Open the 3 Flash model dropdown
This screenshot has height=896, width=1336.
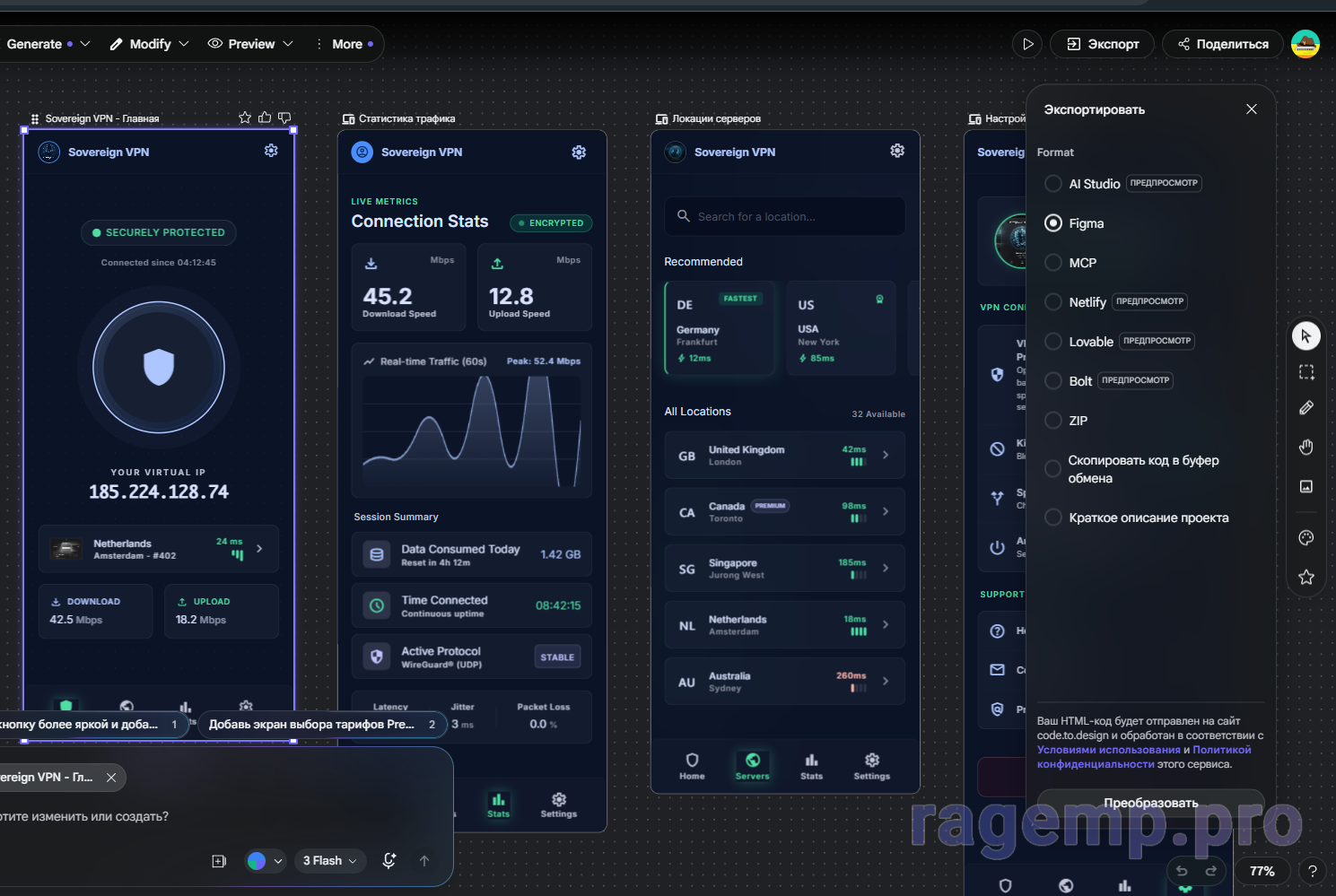click(330, 861)
